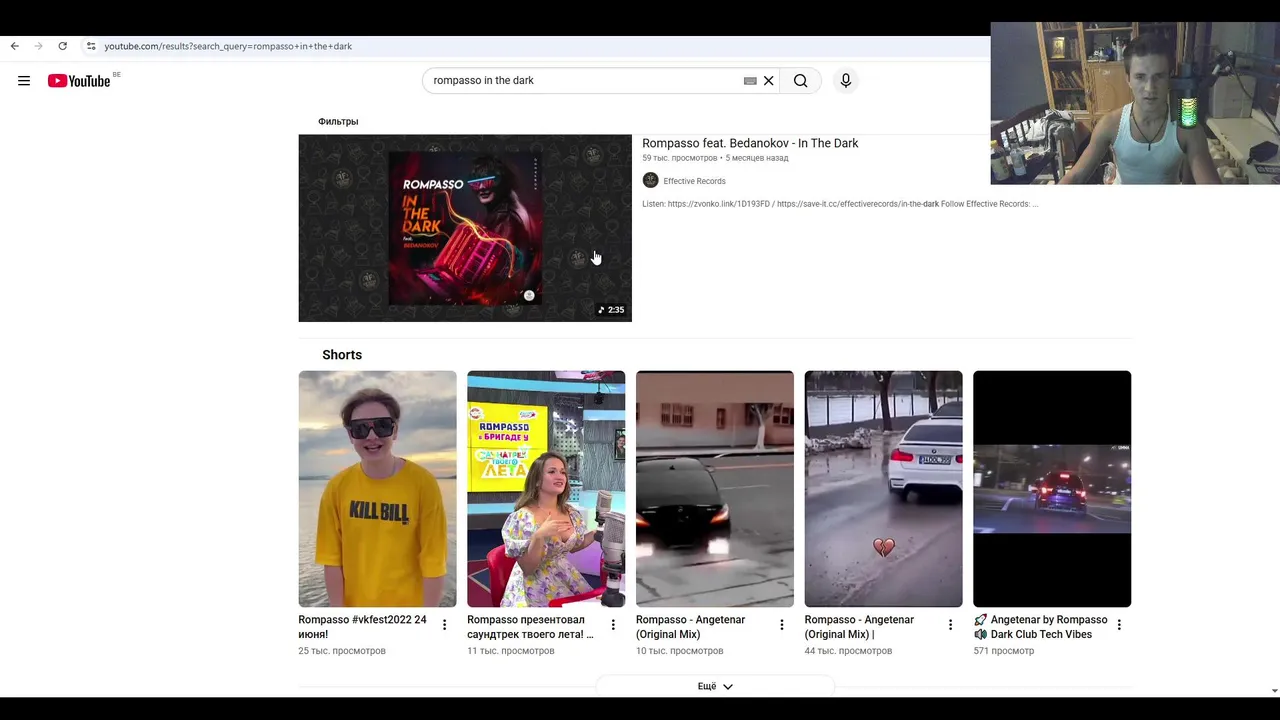This screenshot has height=720, width=1280.
Task: Expand more Shorts with the Ещё button
Action: 715,686
